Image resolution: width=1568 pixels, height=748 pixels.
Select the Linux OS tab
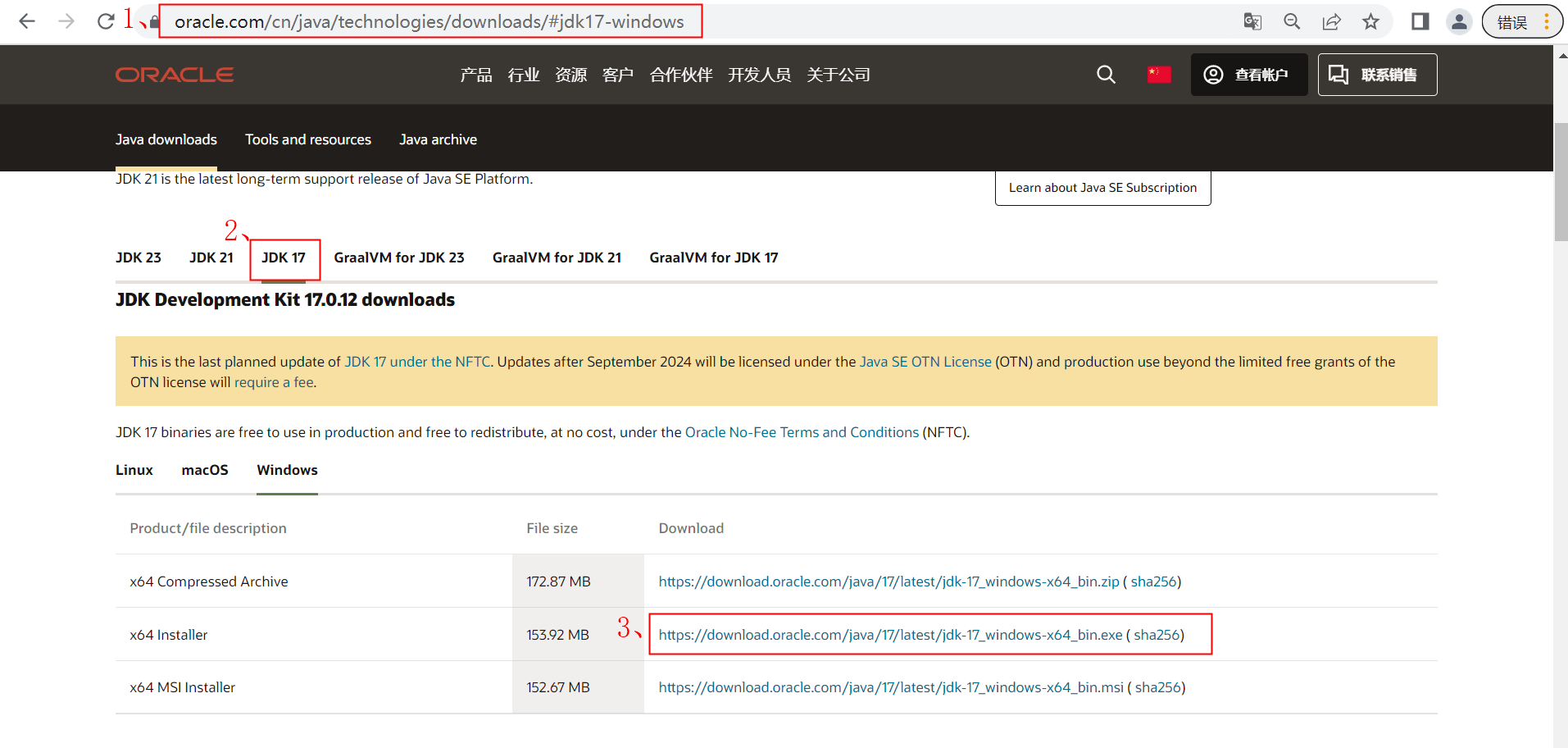[x=134, y=470]
